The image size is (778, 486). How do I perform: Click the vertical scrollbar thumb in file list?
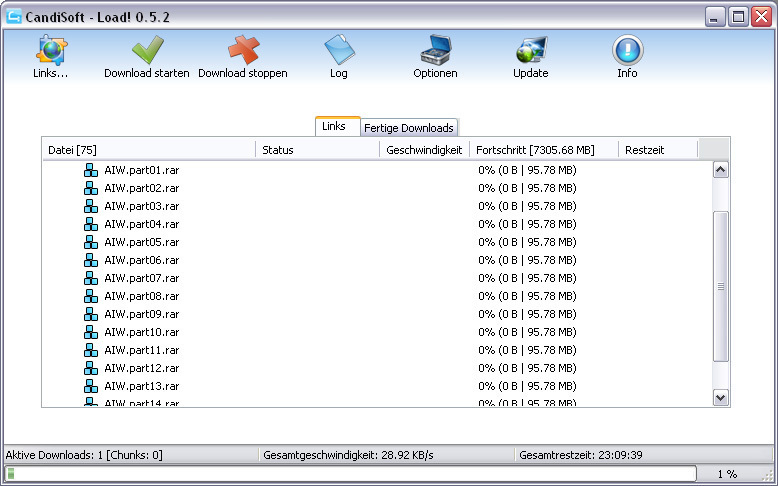pos(720,286)
